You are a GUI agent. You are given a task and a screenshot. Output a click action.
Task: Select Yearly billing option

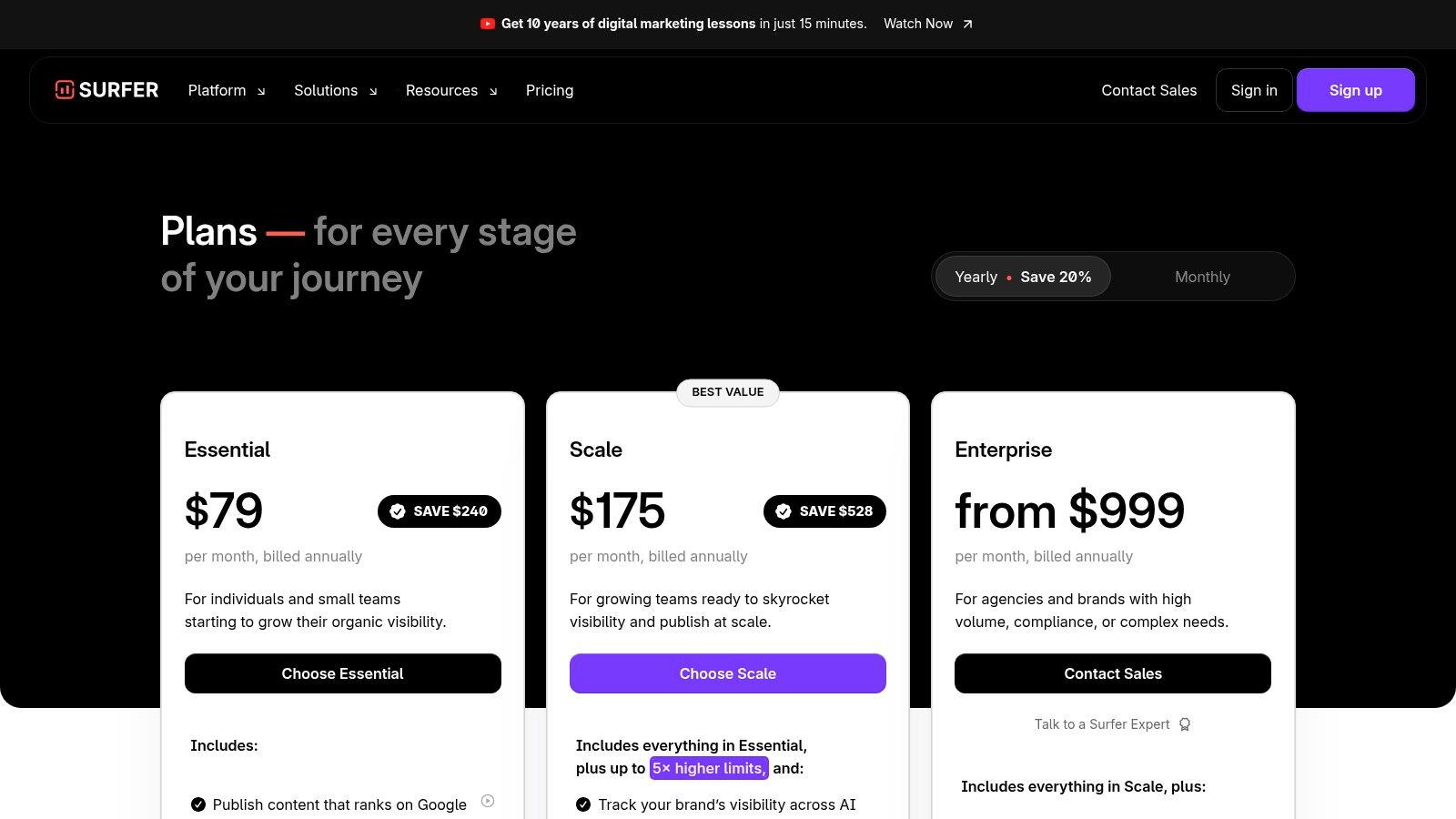(1023, 277)
